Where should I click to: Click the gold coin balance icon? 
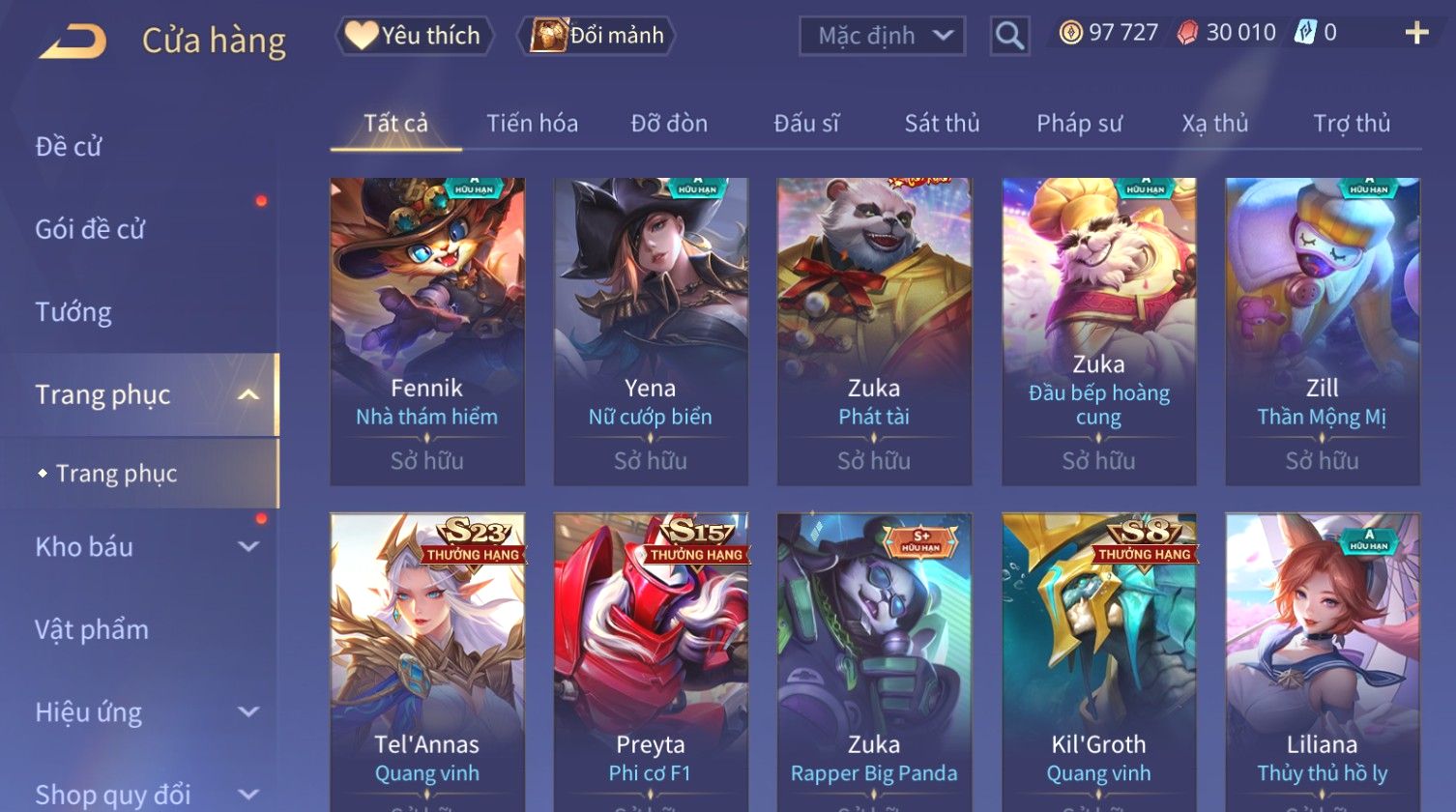1071,33
